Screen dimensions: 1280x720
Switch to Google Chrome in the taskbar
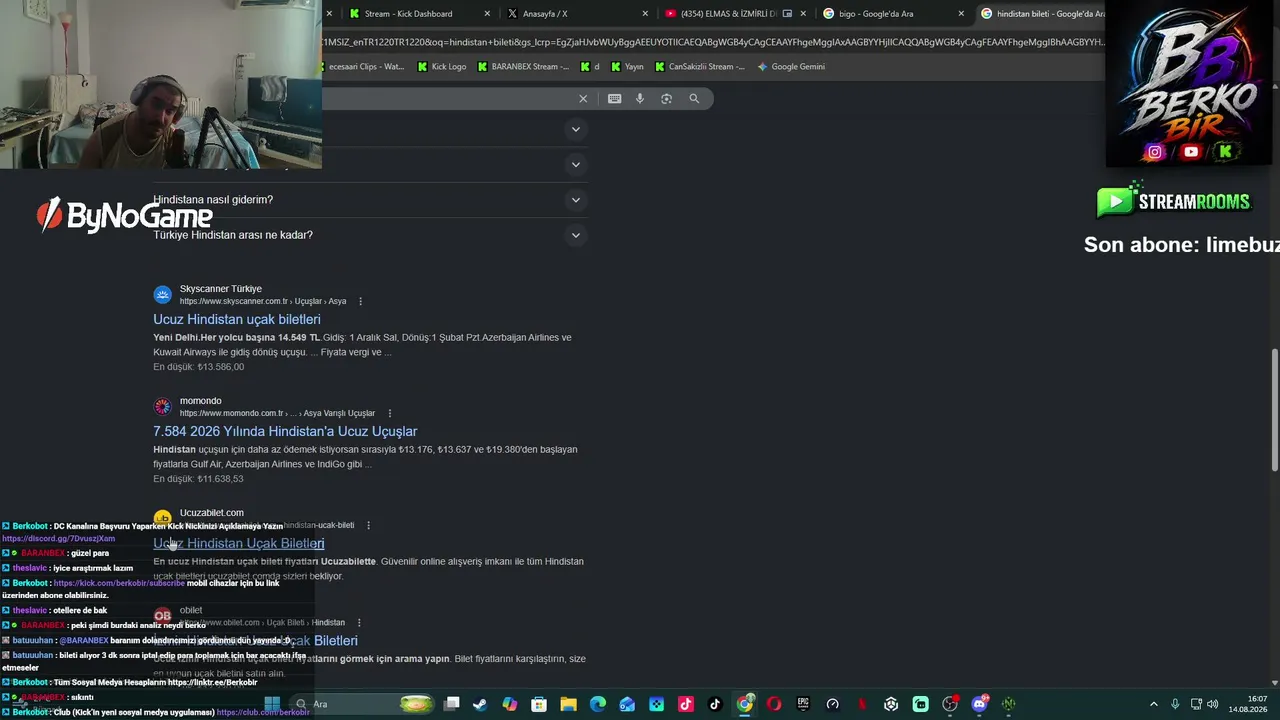pyautogui.click(x=745, y=704)
